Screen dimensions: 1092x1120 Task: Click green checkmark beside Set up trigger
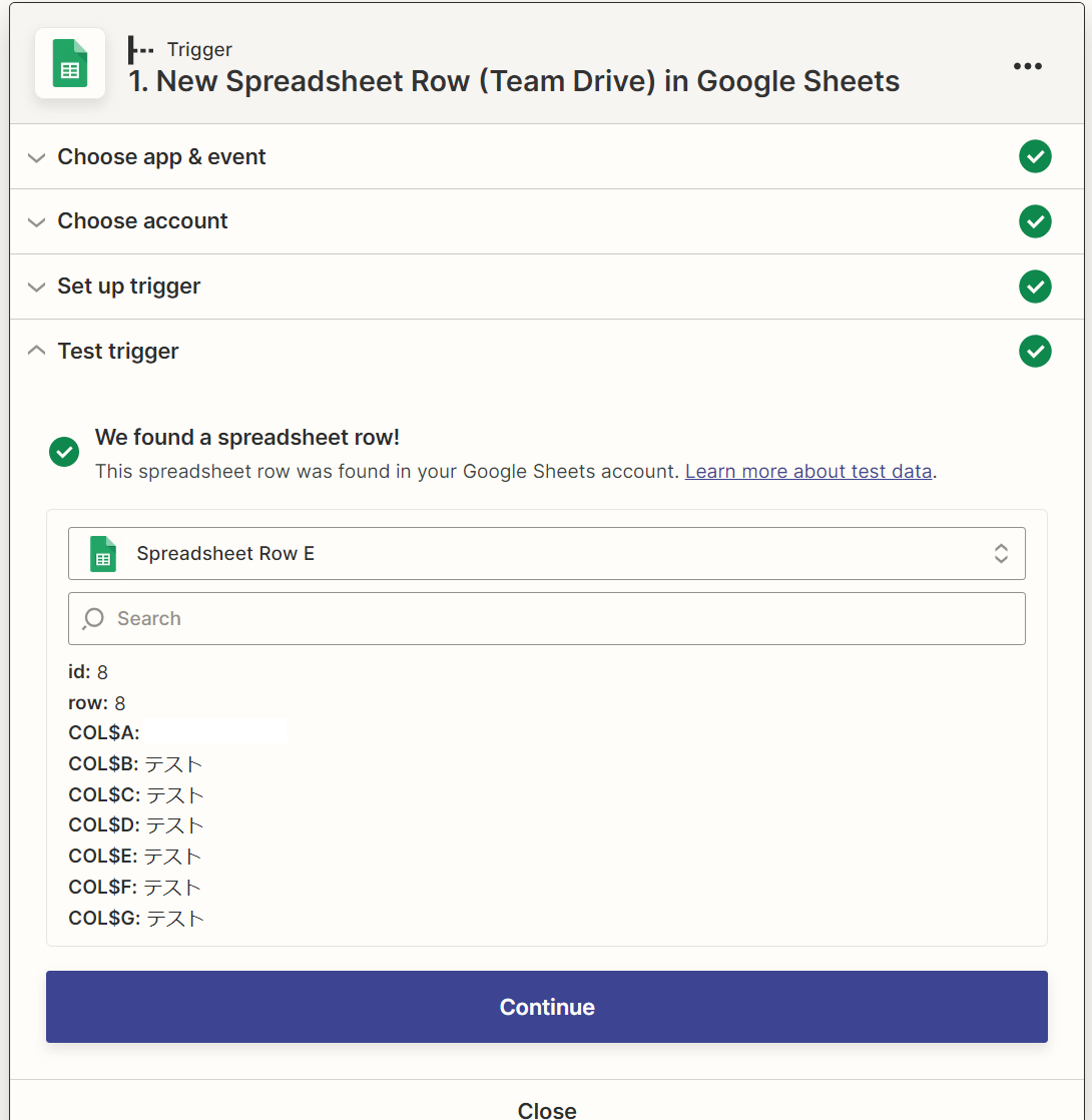[x=1035, y=286]
